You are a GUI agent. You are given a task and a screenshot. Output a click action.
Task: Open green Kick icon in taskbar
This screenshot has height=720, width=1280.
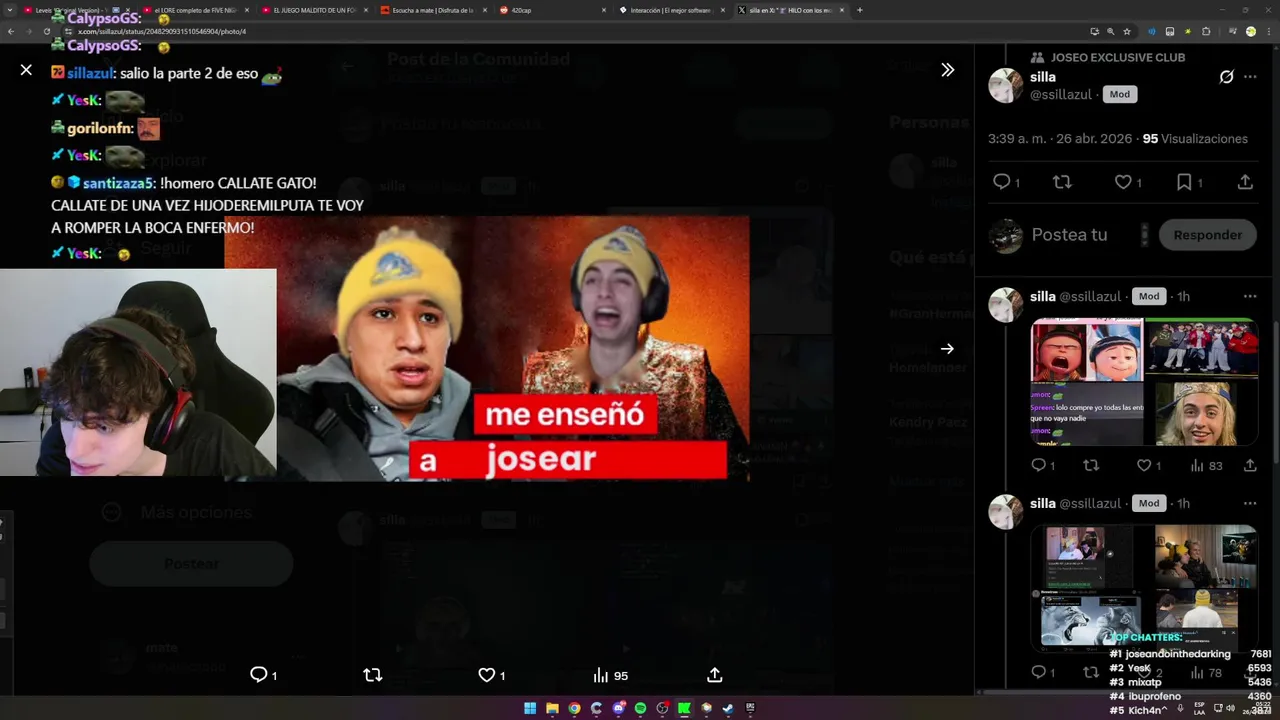pyautogui.click(x=684, y=708)
